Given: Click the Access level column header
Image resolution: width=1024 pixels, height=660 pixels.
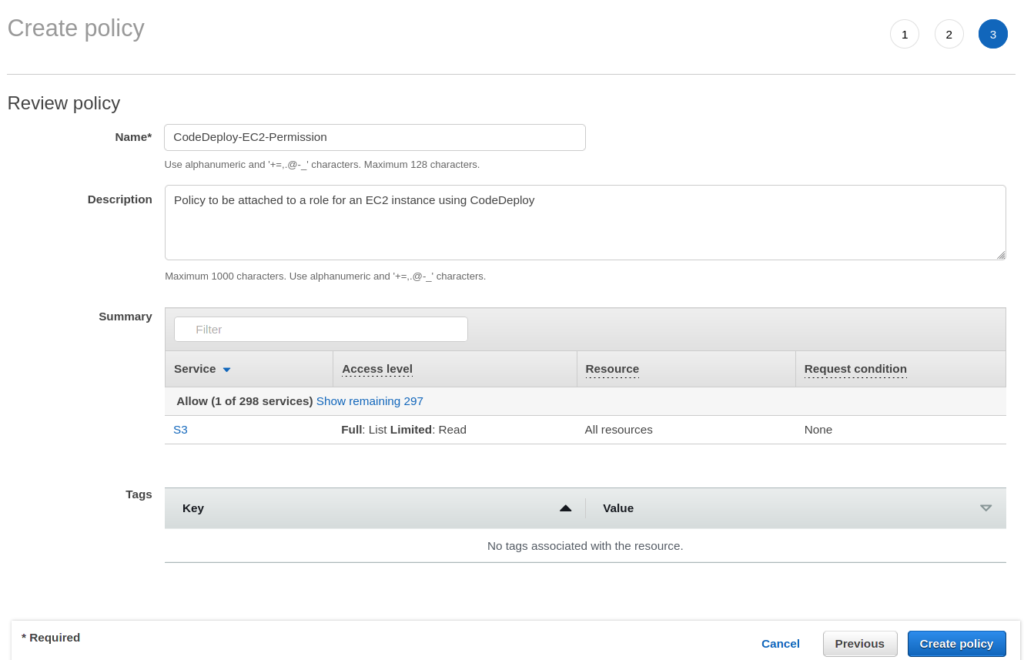Looking at the screenshot, I should [377, 369].
